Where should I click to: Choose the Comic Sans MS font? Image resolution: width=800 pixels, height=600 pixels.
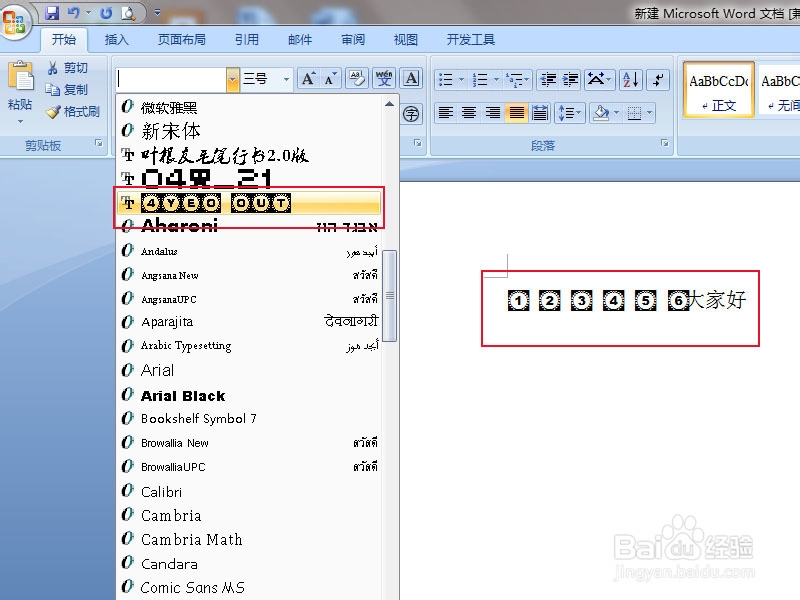[196, 588]
